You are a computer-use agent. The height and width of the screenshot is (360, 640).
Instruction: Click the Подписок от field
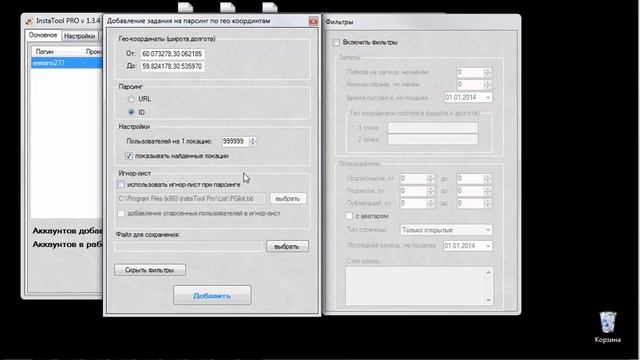click(413, 191)
